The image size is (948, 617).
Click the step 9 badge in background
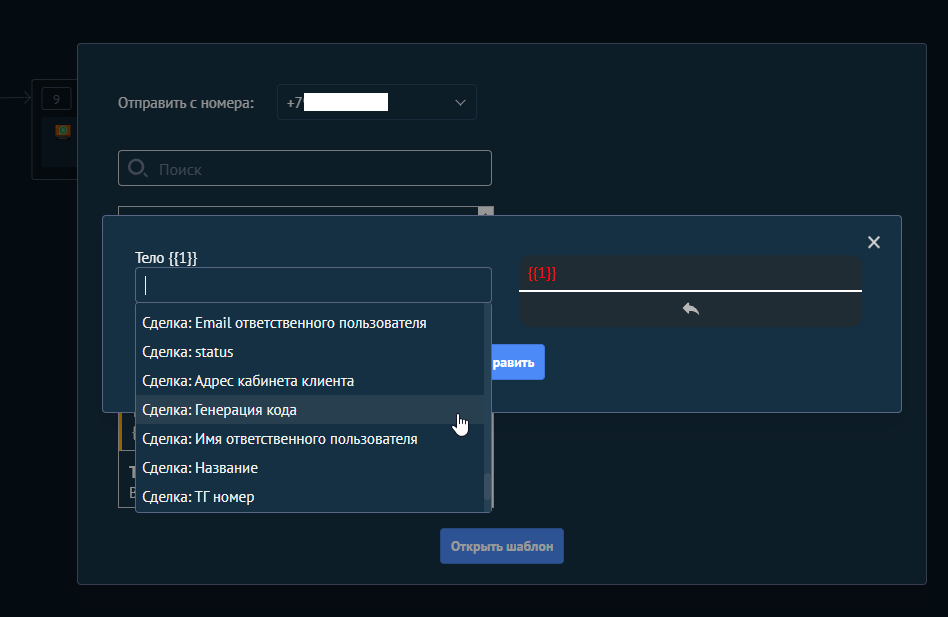pyautogui.click(x=56, y=99)
